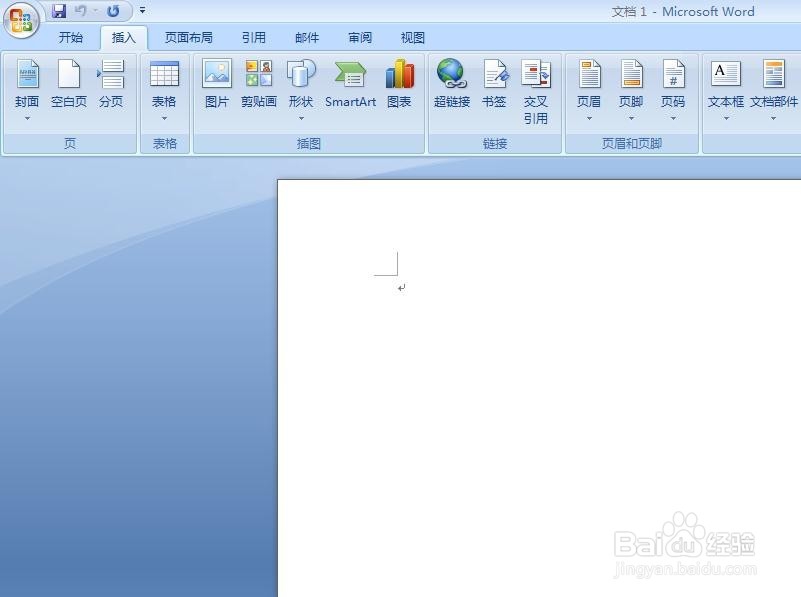The image size is (801, 597).
Task: Place cursor at paragraph mark in document
Action: [x=402, y=288]
